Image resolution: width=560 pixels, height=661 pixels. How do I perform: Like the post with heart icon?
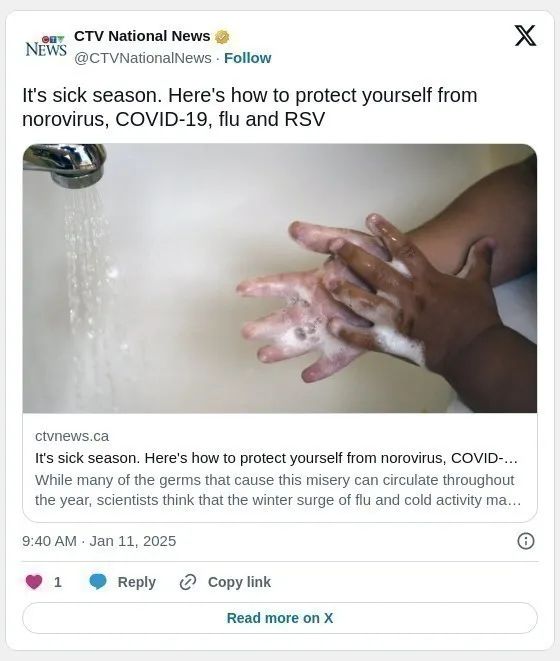click(x=34, y=582)
